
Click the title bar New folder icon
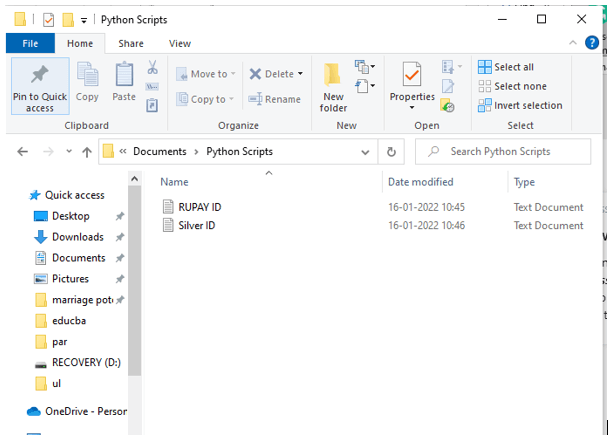tap(68, 19)
